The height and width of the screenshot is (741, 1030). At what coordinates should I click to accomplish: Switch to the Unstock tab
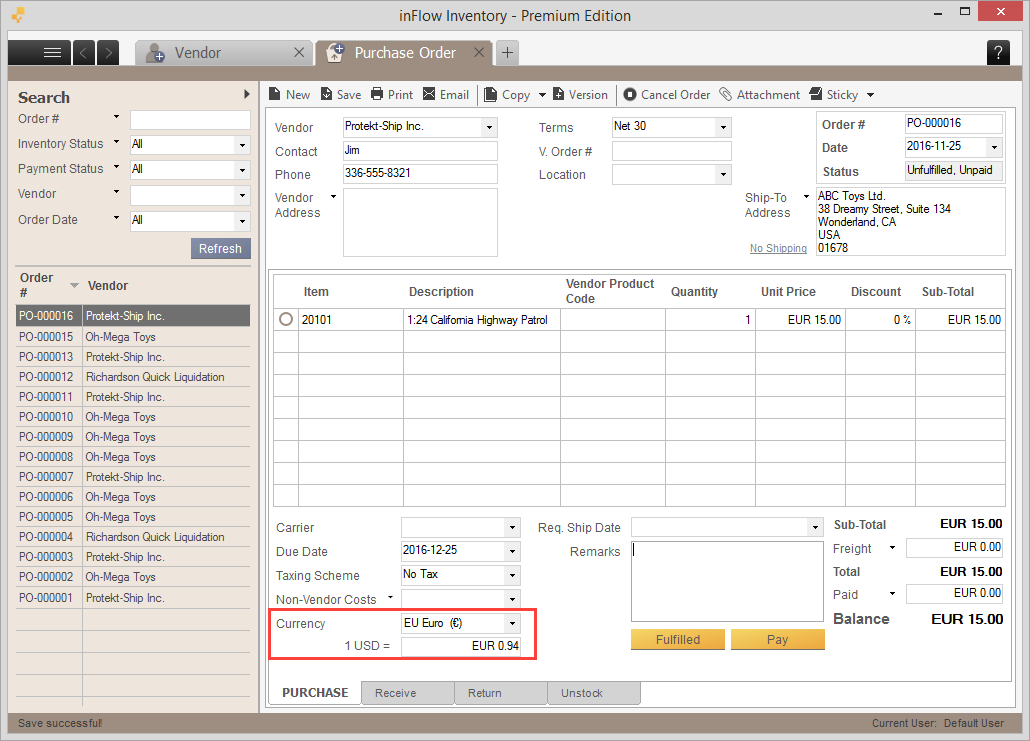coord(594,693)
